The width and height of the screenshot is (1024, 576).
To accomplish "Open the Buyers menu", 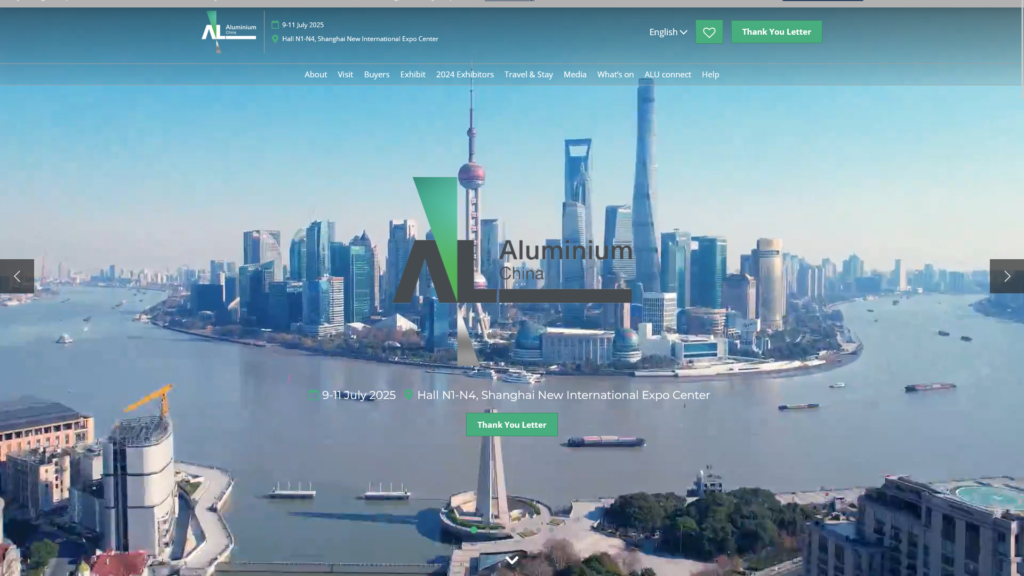I will (x=377, y=74).
